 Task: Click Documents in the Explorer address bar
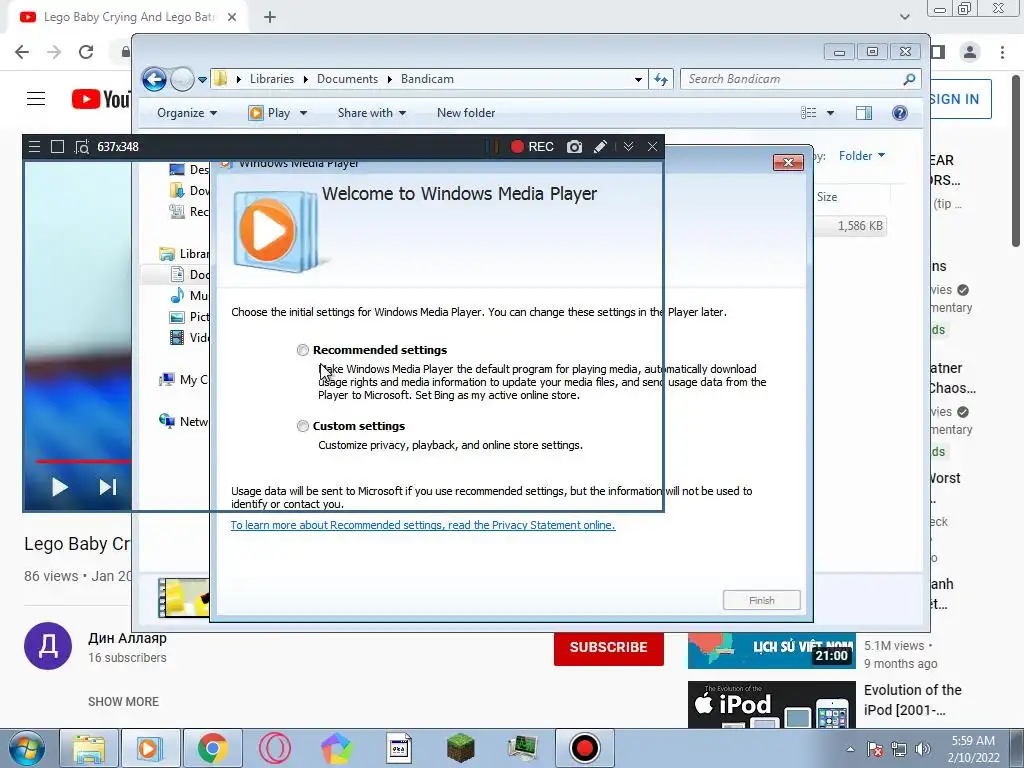(x=347, y=79)
